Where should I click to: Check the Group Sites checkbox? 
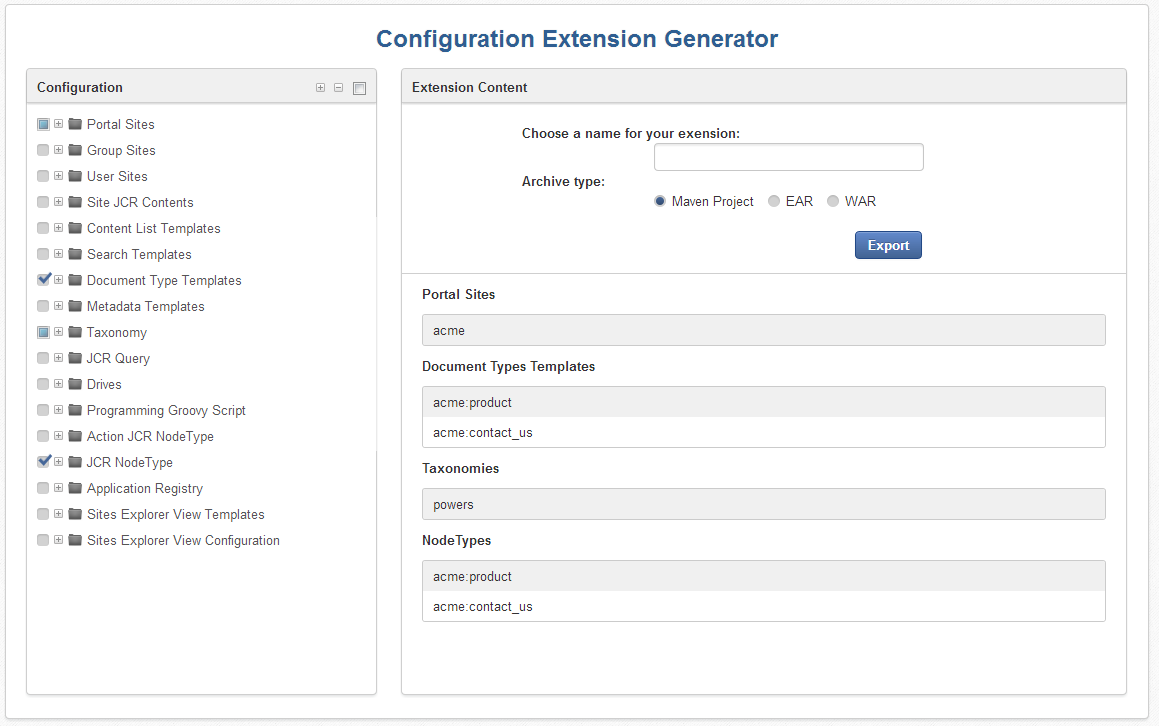tap(44, 150)
